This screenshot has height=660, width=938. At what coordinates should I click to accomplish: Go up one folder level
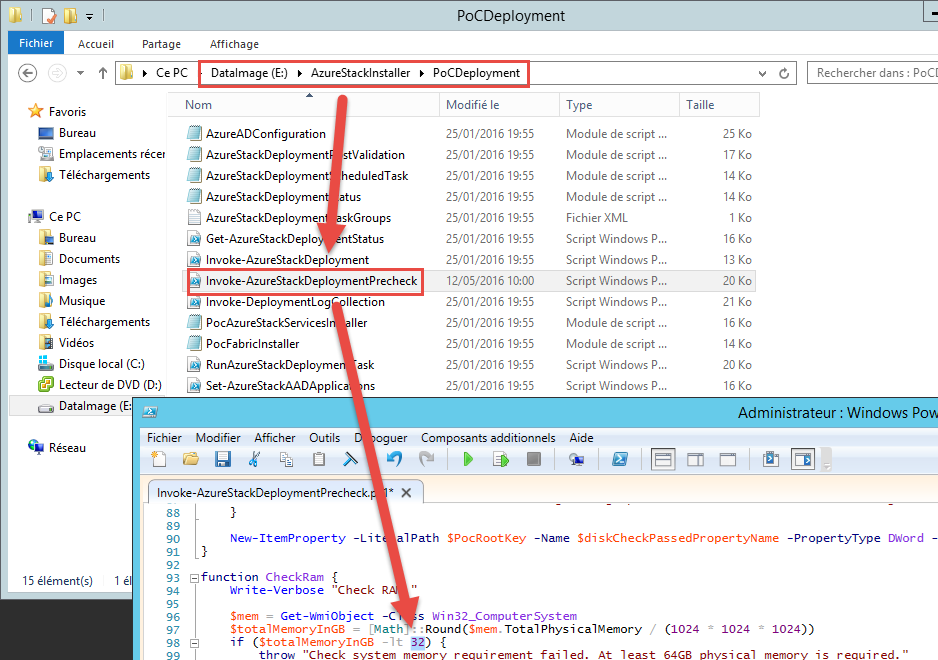point(103,73)
